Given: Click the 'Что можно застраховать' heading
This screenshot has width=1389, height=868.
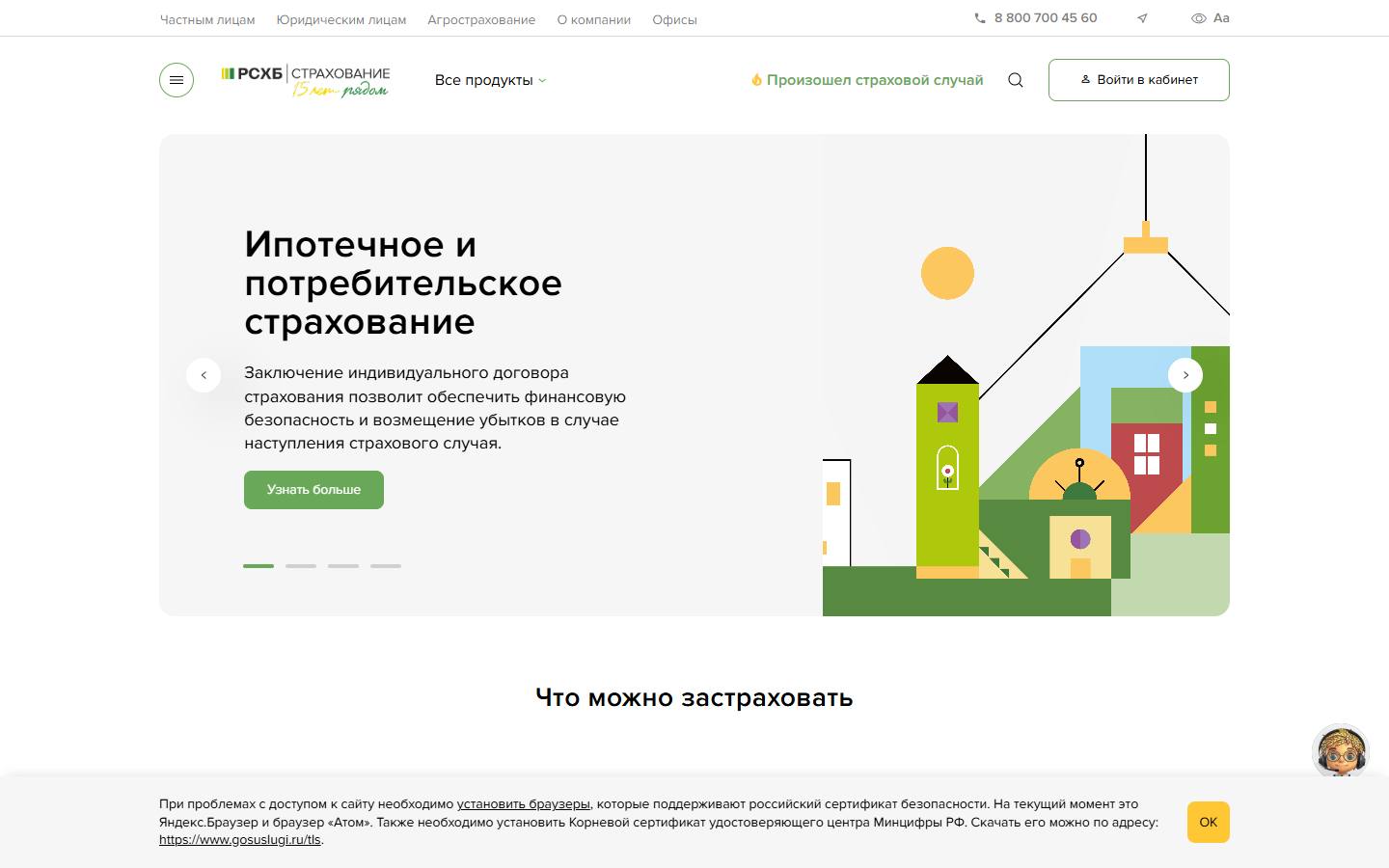Looking at the screenshot, I should coord(694,697).
